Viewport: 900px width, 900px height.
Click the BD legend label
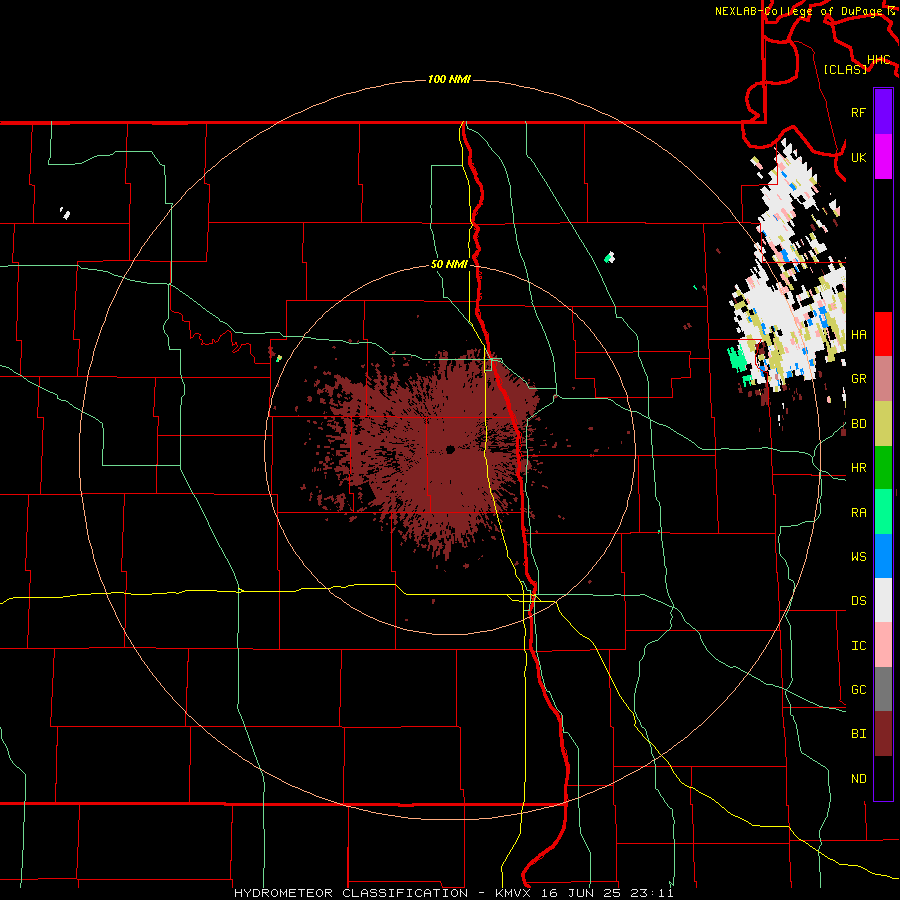858,424
